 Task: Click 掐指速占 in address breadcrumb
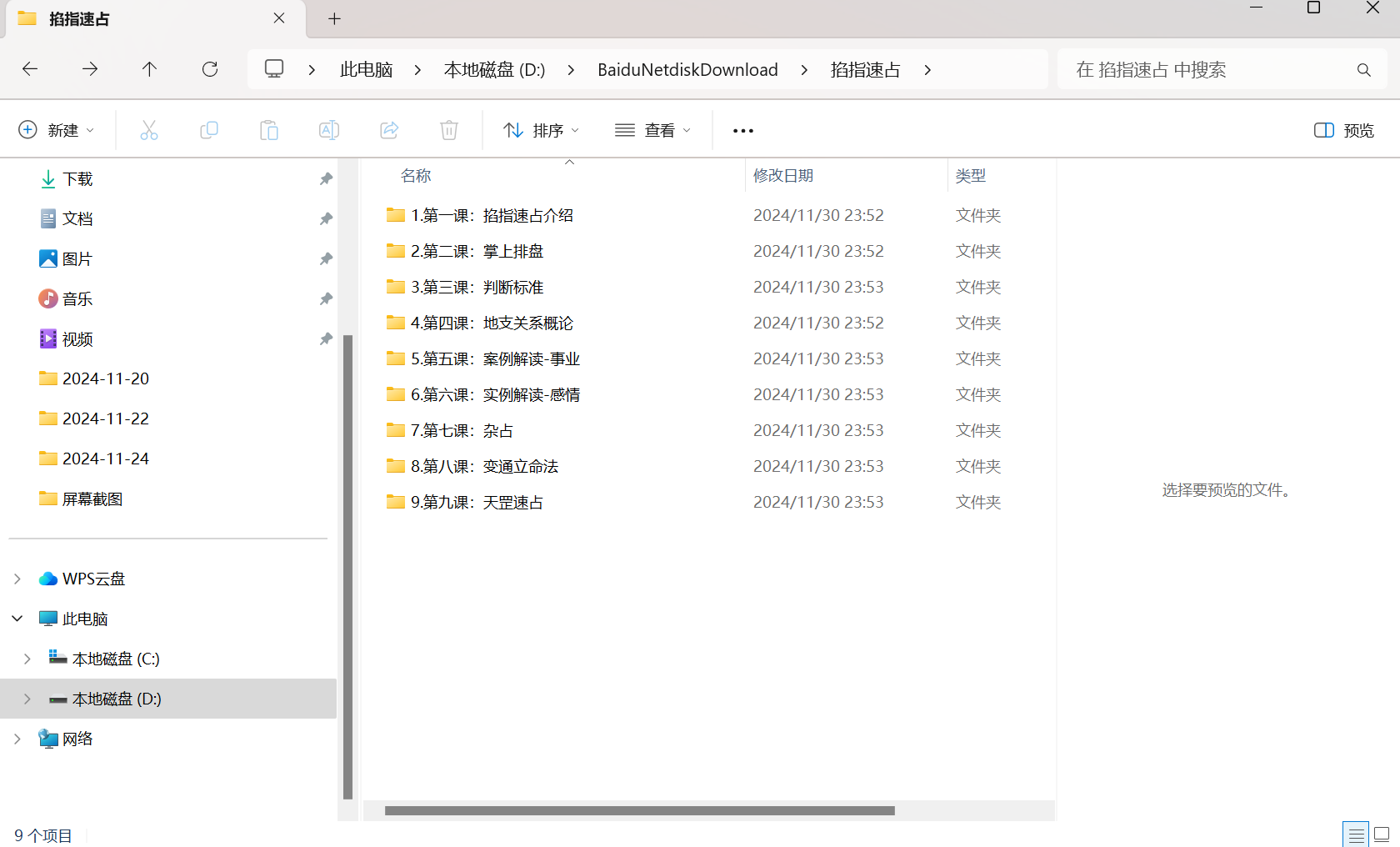click(866, 70)
